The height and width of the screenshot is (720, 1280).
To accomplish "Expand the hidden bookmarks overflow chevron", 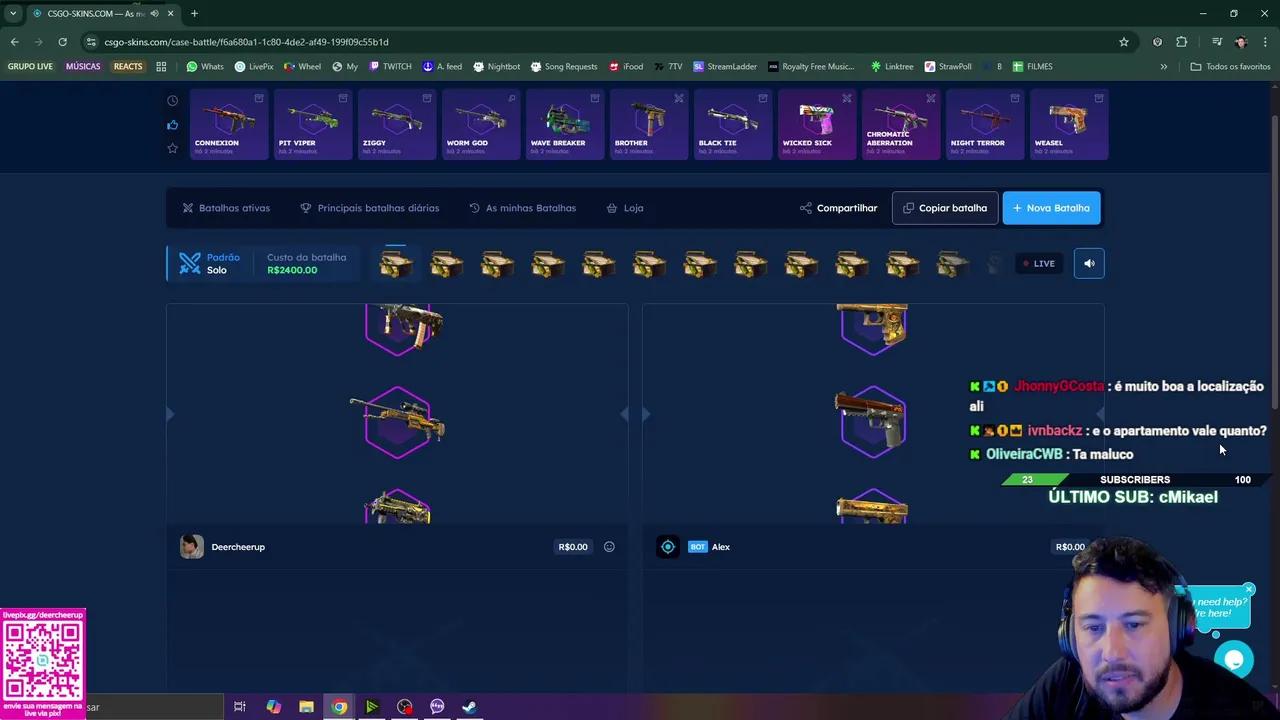I will [1163, 67].
